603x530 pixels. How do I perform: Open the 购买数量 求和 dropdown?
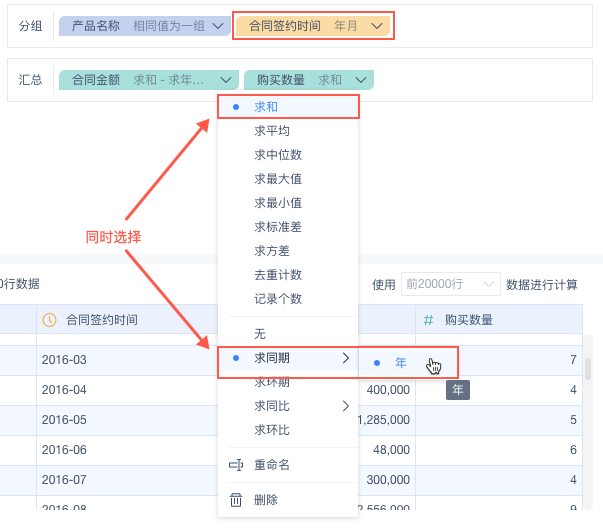(x=362, y=80)
